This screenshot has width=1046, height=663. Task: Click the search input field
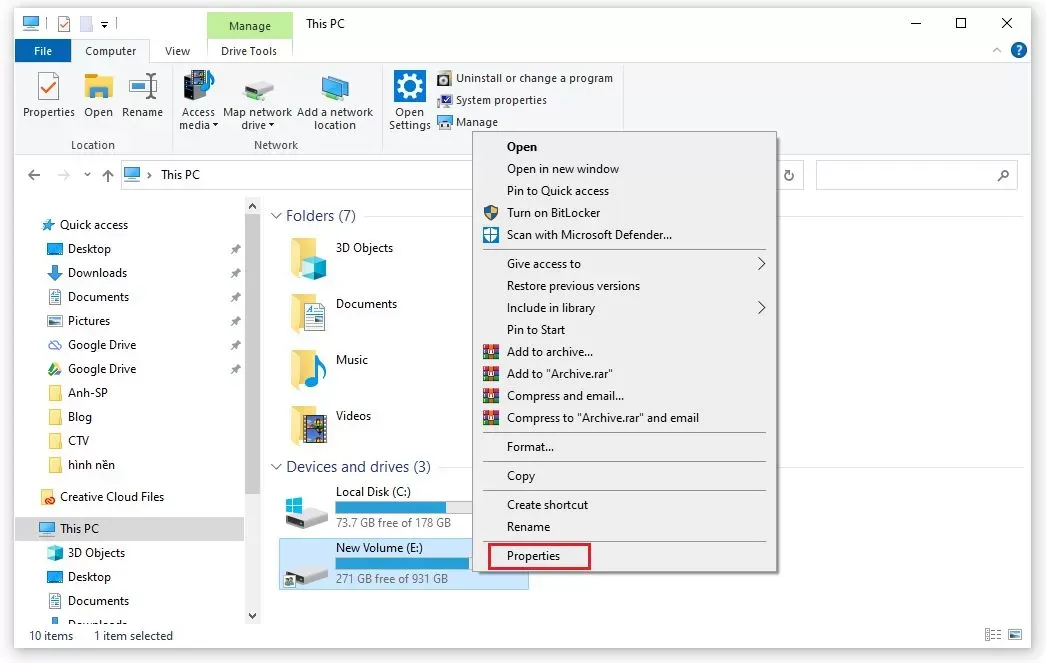click(x=905, y=175)
